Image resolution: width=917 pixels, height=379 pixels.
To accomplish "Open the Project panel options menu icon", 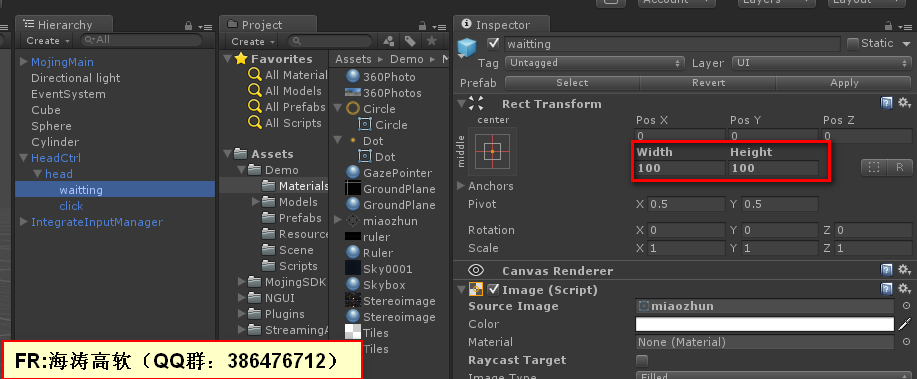I will pyautogui.click(x=439, y=27).
